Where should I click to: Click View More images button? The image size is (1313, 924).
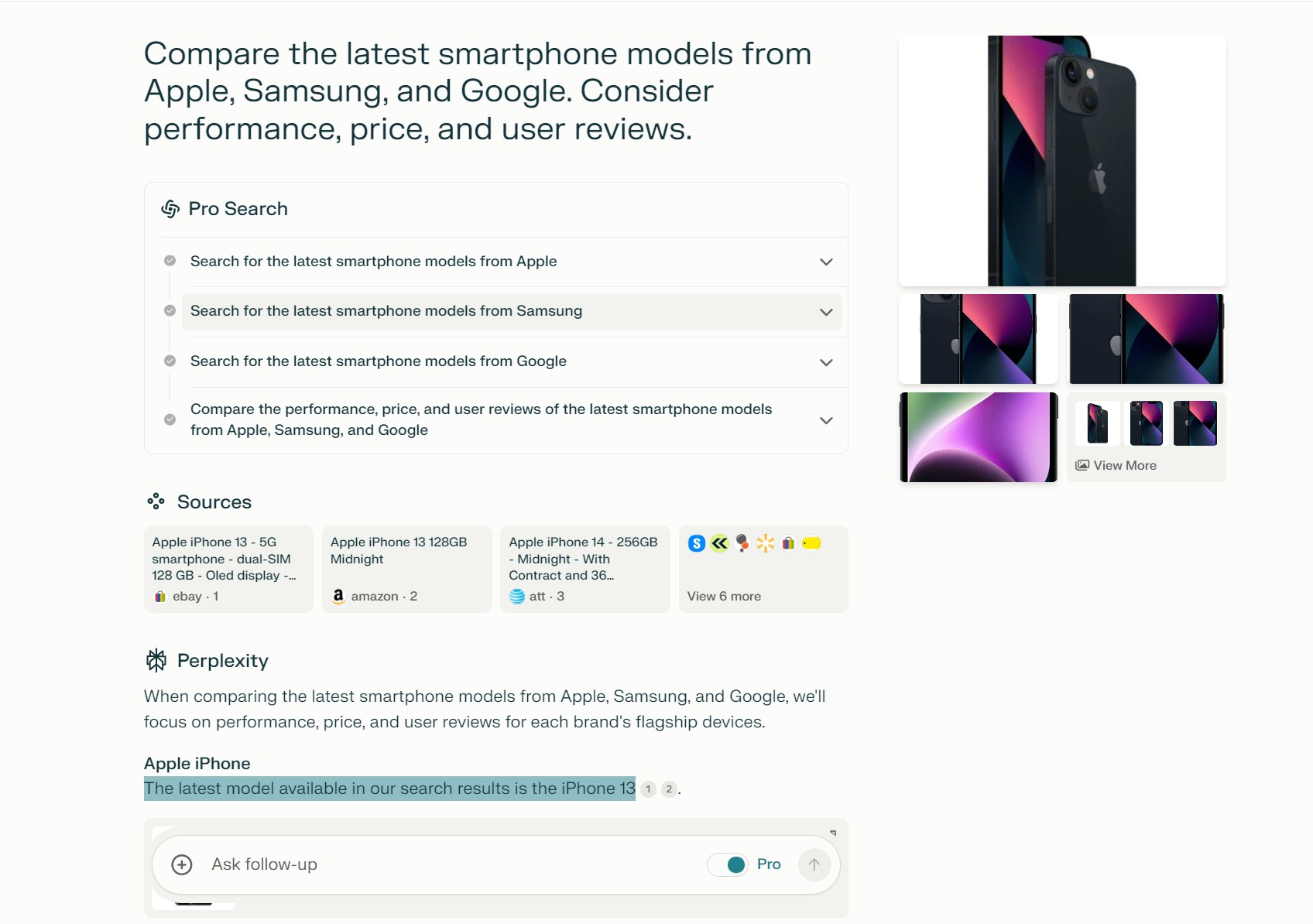pos(1147,437)
